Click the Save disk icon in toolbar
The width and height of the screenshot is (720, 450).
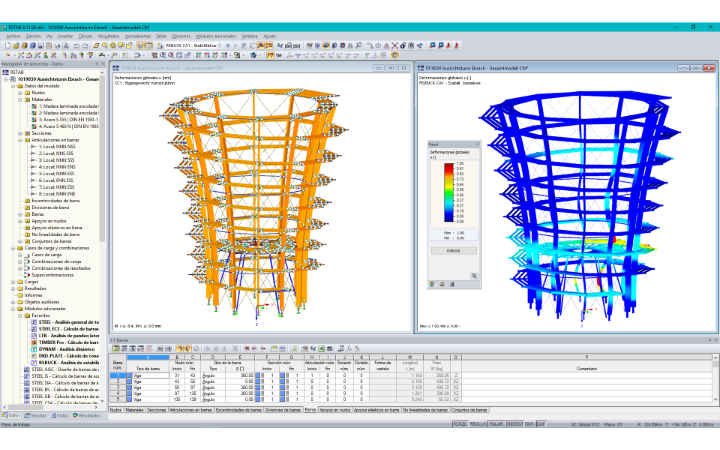coord(40,45)
